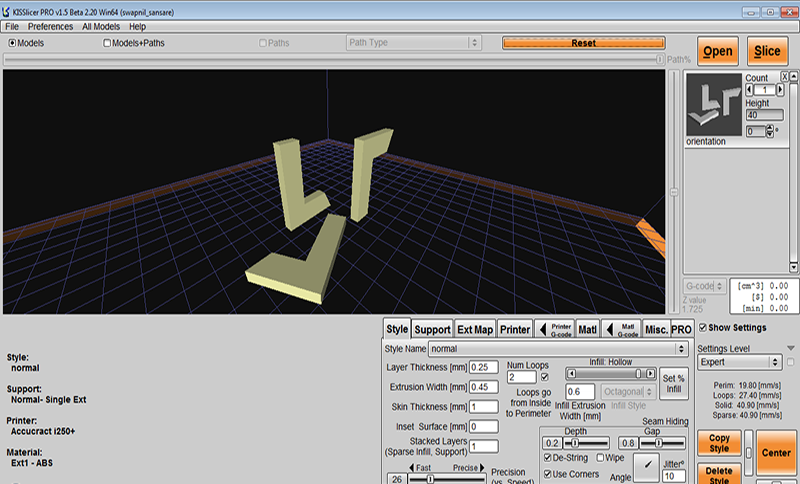Viewport: 800px width, 484px height.
Task: Click the Set % Infill button
Action: pos(673,384)
